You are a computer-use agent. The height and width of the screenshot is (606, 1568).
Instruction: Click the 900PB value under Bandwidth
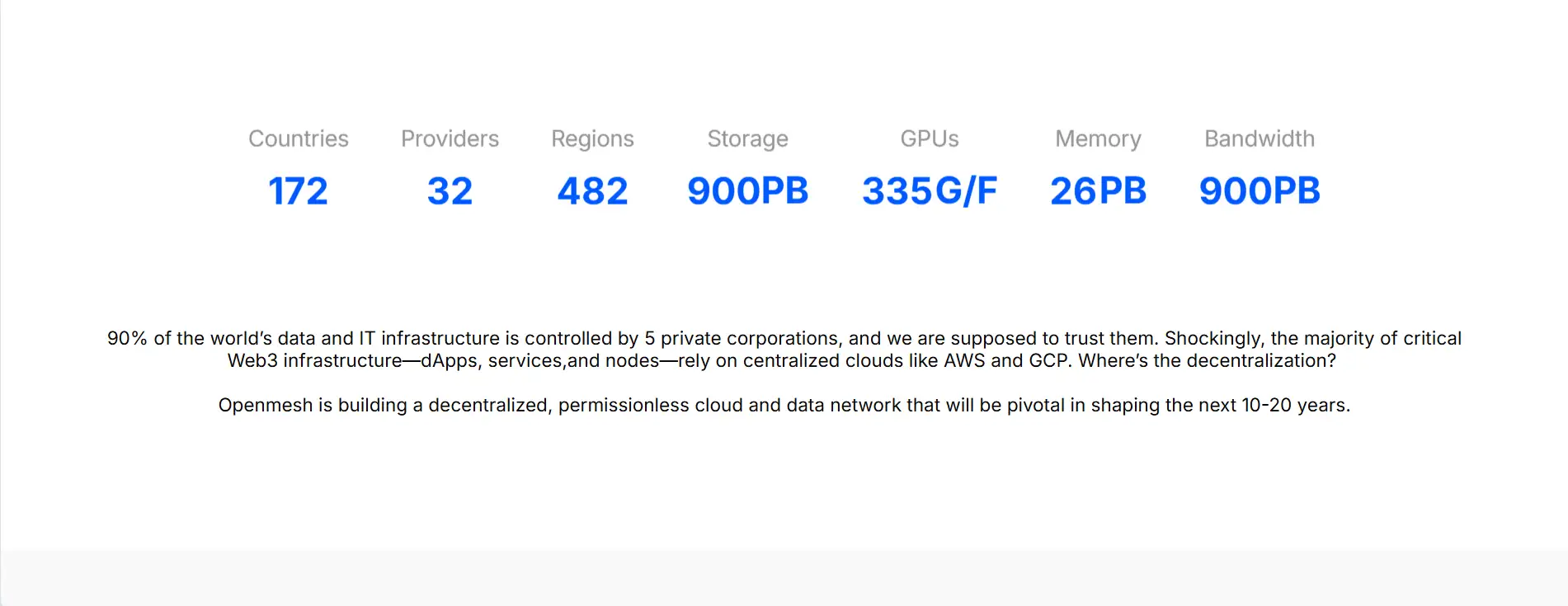coord(1260,191)
